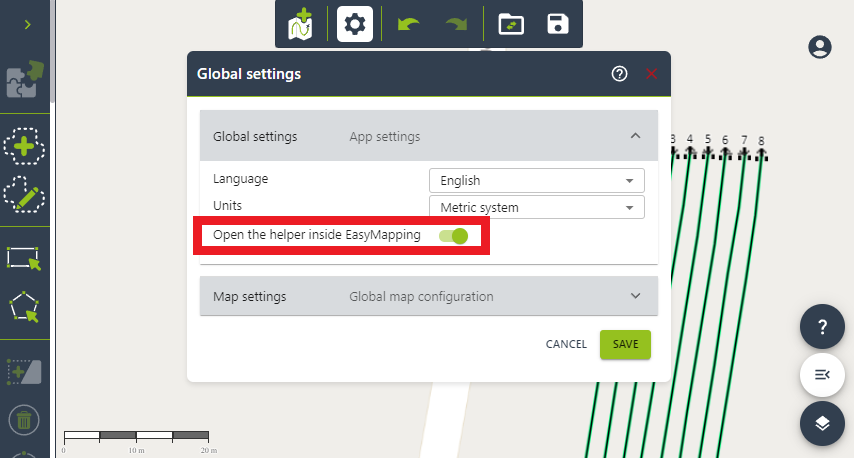Select the edit zone pencil tool
Screen dimensions: 854x458
click(x=25, y=197)
